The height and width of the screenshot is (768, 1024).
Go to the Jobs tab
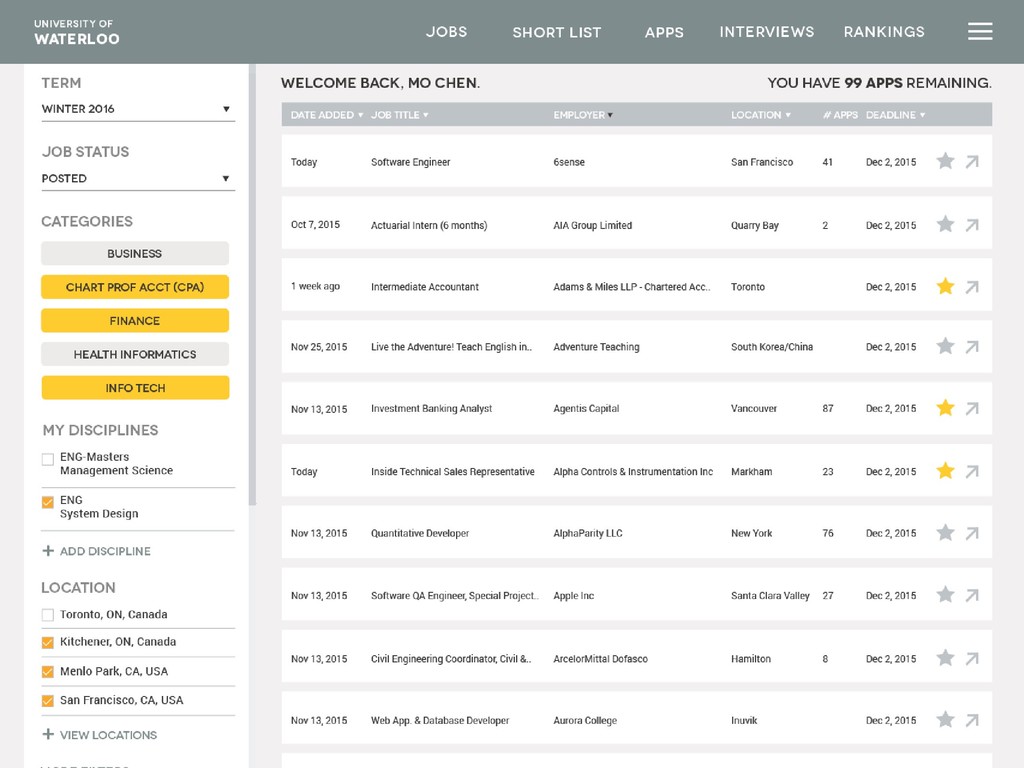tap(447, 31)
